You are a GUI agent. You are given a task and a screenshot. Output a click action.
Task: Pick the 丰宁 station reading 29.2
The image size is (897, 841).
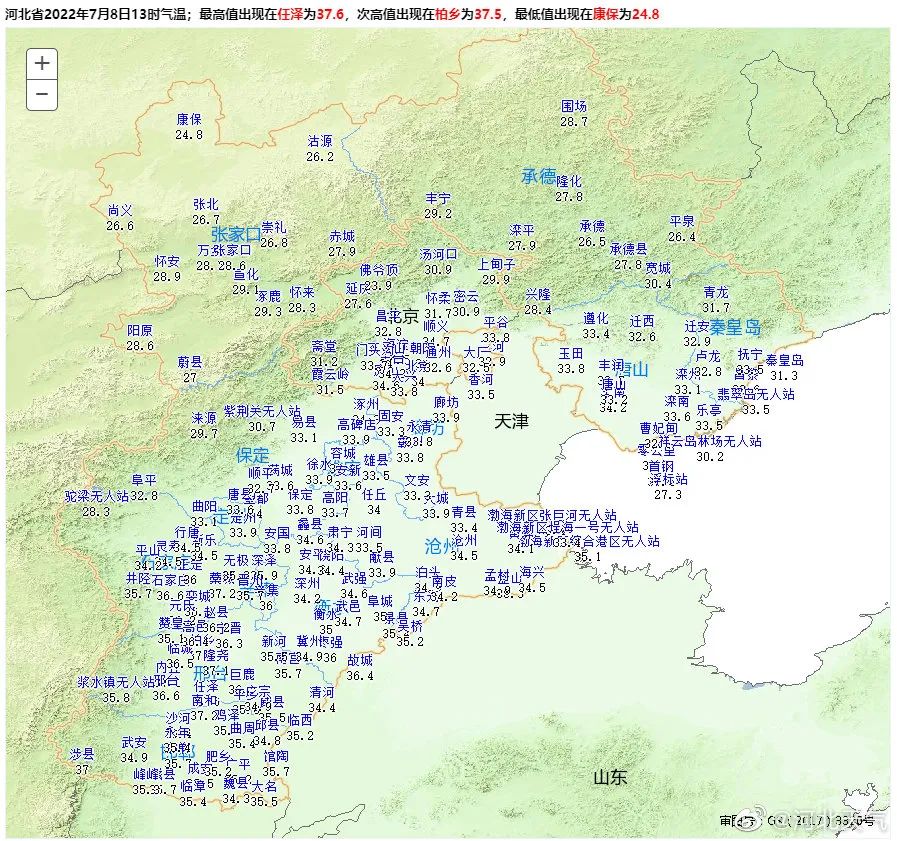(x=438, y=206)
